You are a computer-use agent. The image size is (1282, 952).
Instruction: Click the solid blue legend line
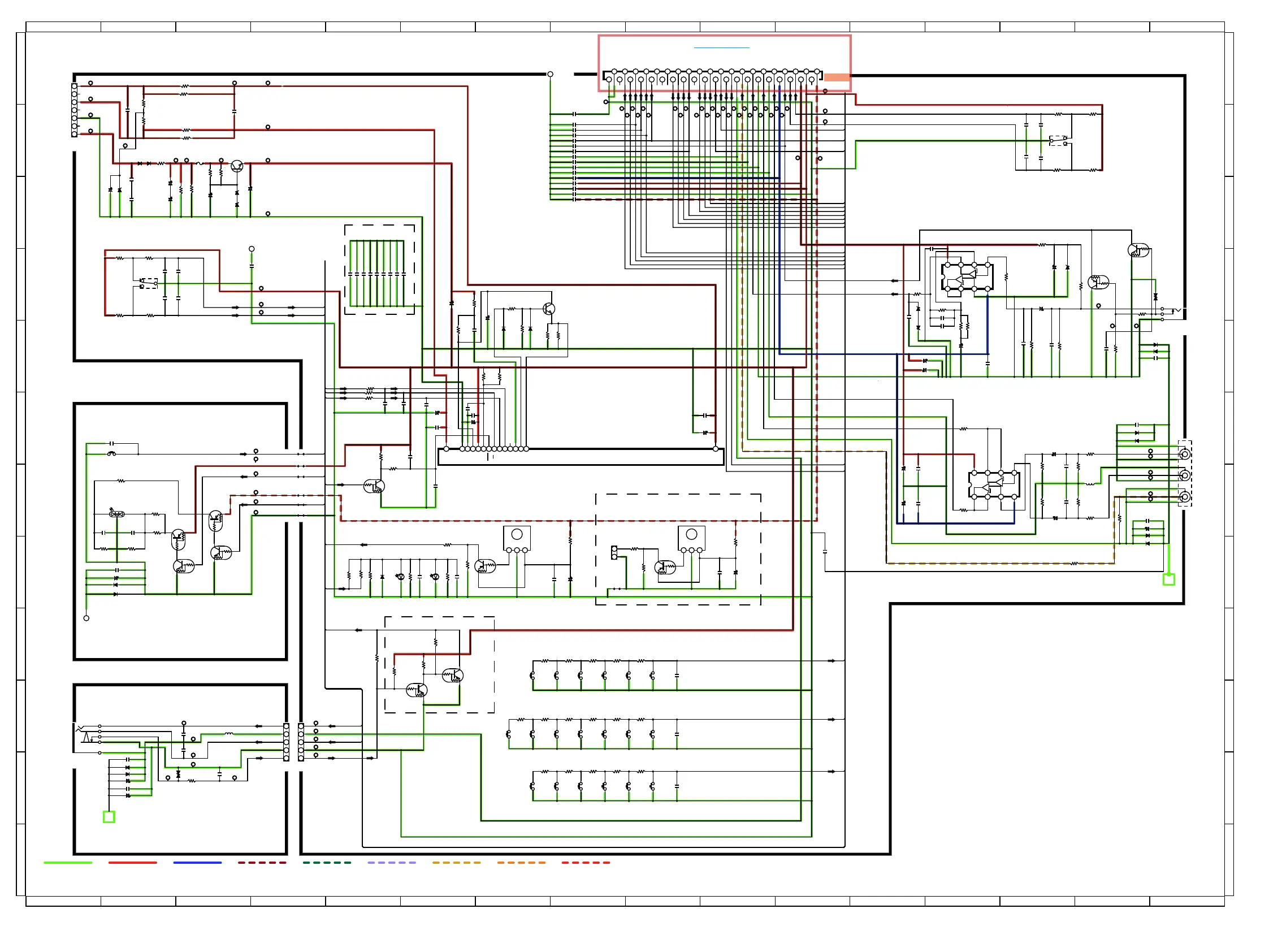tap(198, 863)
